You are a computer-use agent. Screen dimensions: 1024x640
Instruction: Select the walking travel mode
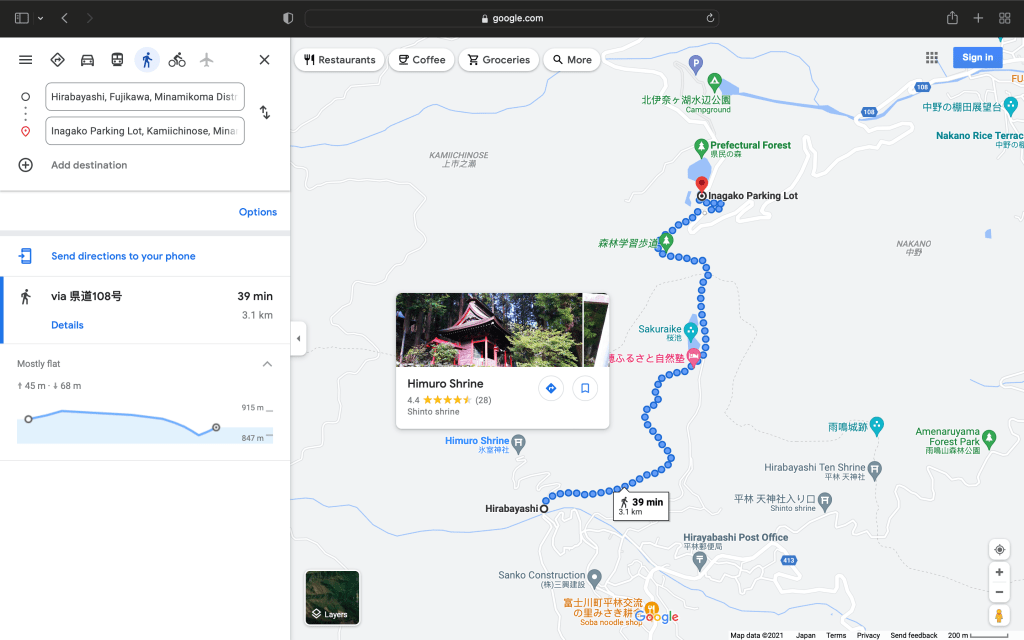[147, 60]
